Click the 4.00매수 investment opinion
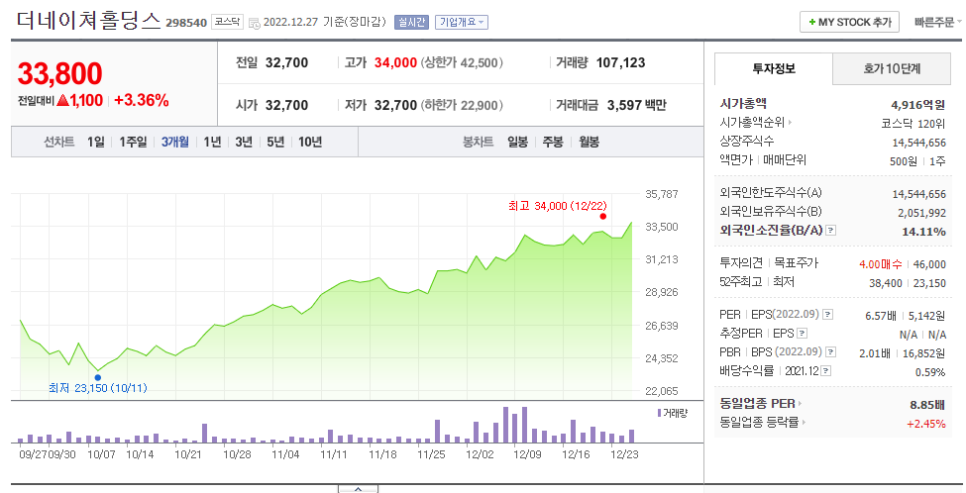Viewport: 966px width, 493px height. 880,264
